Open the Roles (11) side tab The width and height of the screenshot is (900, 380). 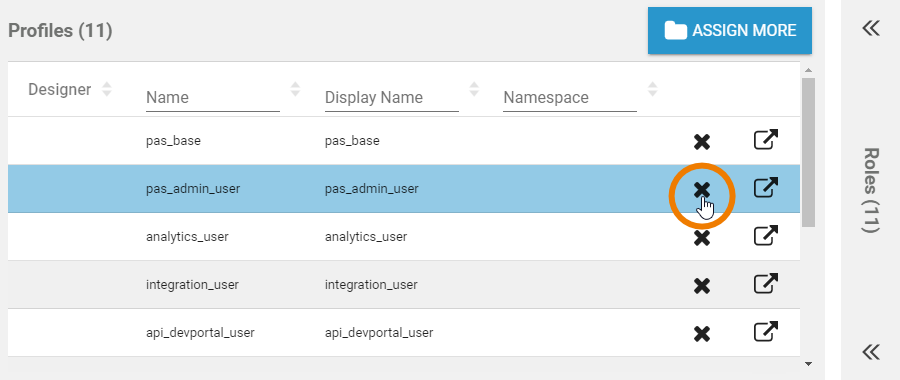pyautogui.click(x=871, y=191)
